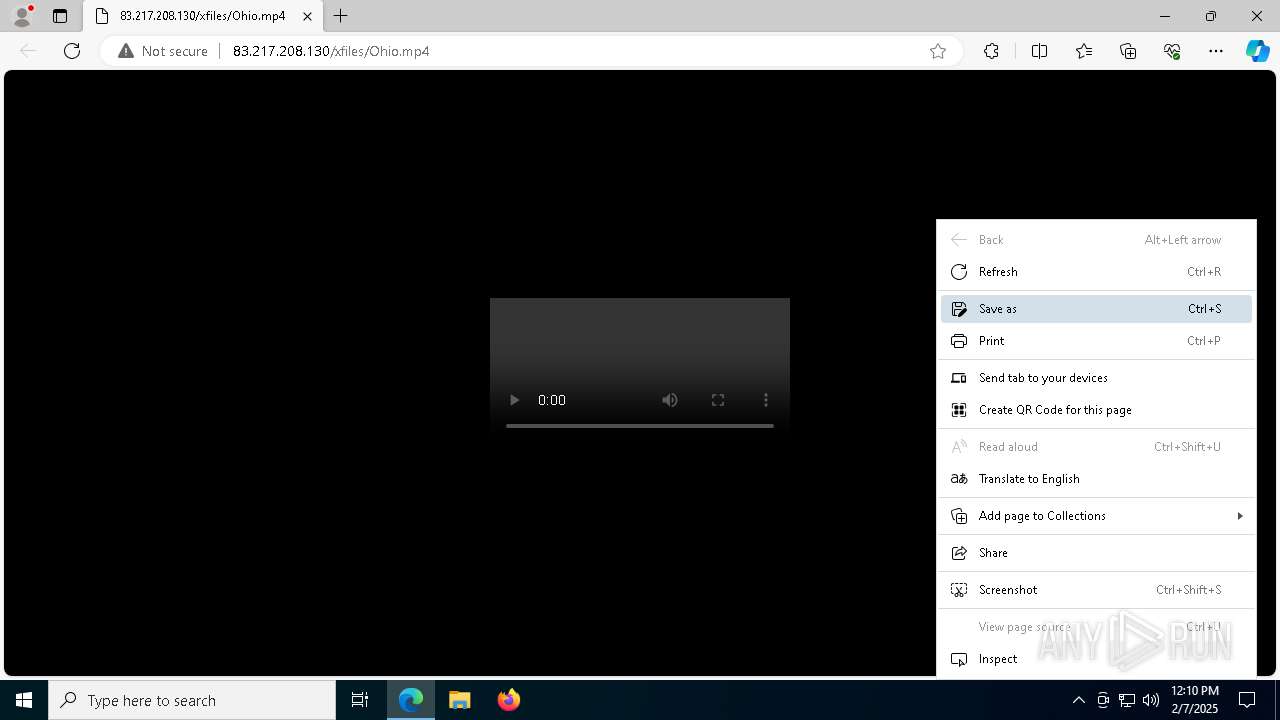The height and width of the screenshot is (720, 1280).
Task: Choose Print from context menu
Action: (x=1096, y=341)
